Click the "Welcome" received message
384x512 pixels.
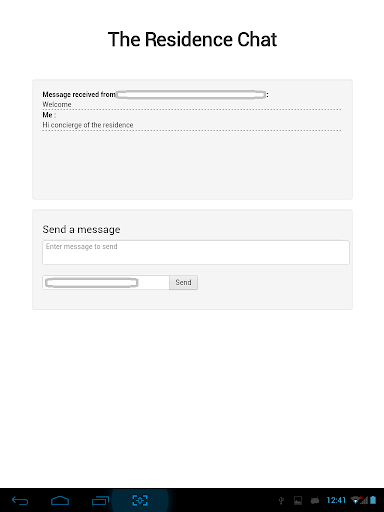coord(57,104)
